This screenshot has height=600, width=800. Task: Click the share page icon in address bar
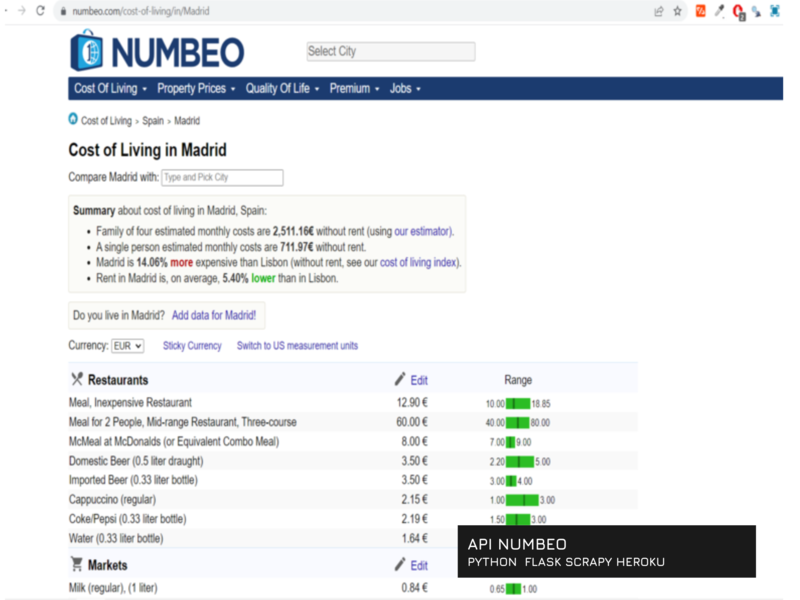[x=659, y=11]
